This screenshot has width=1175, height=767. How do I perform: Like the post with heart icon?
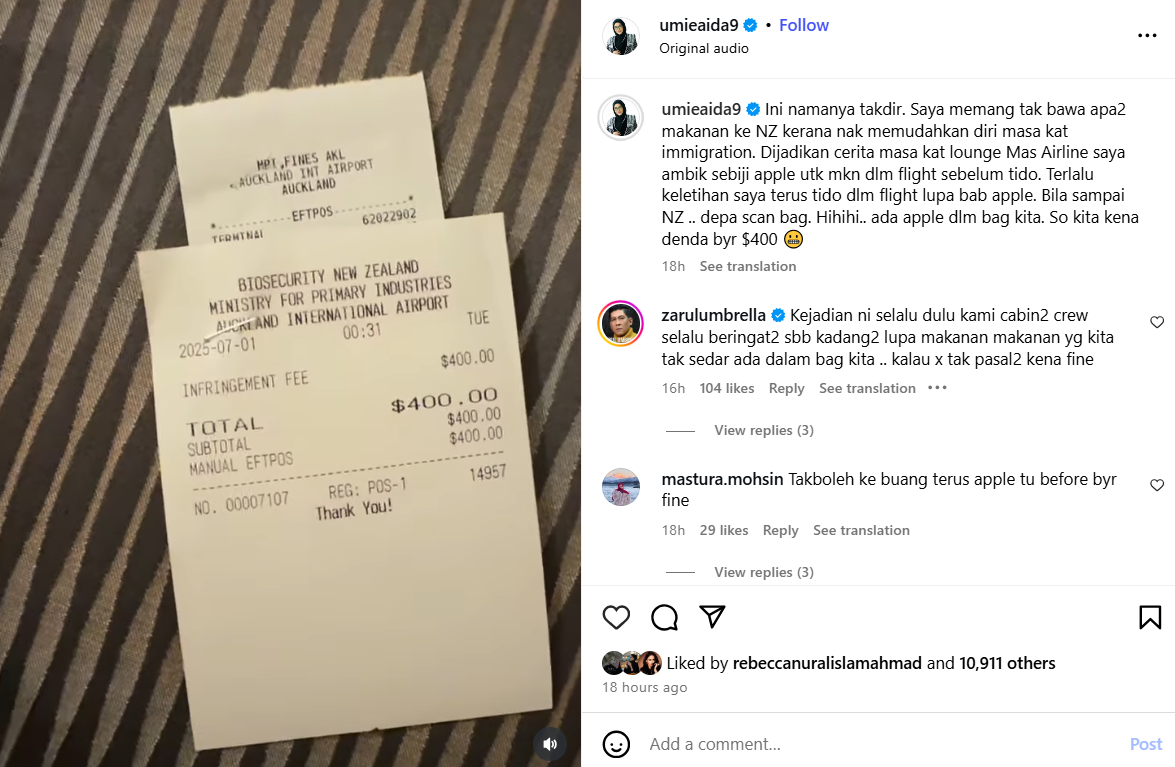(x=616, y=617)
